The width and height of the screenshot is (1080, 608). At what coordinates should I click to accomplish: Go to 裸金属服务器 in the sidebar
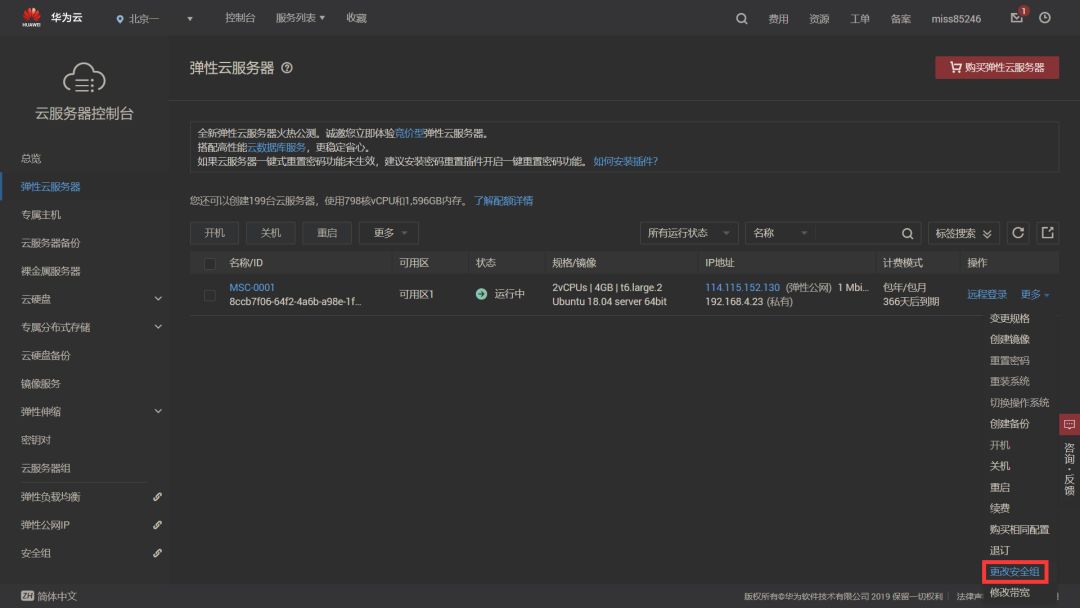[x=50, y=271]
